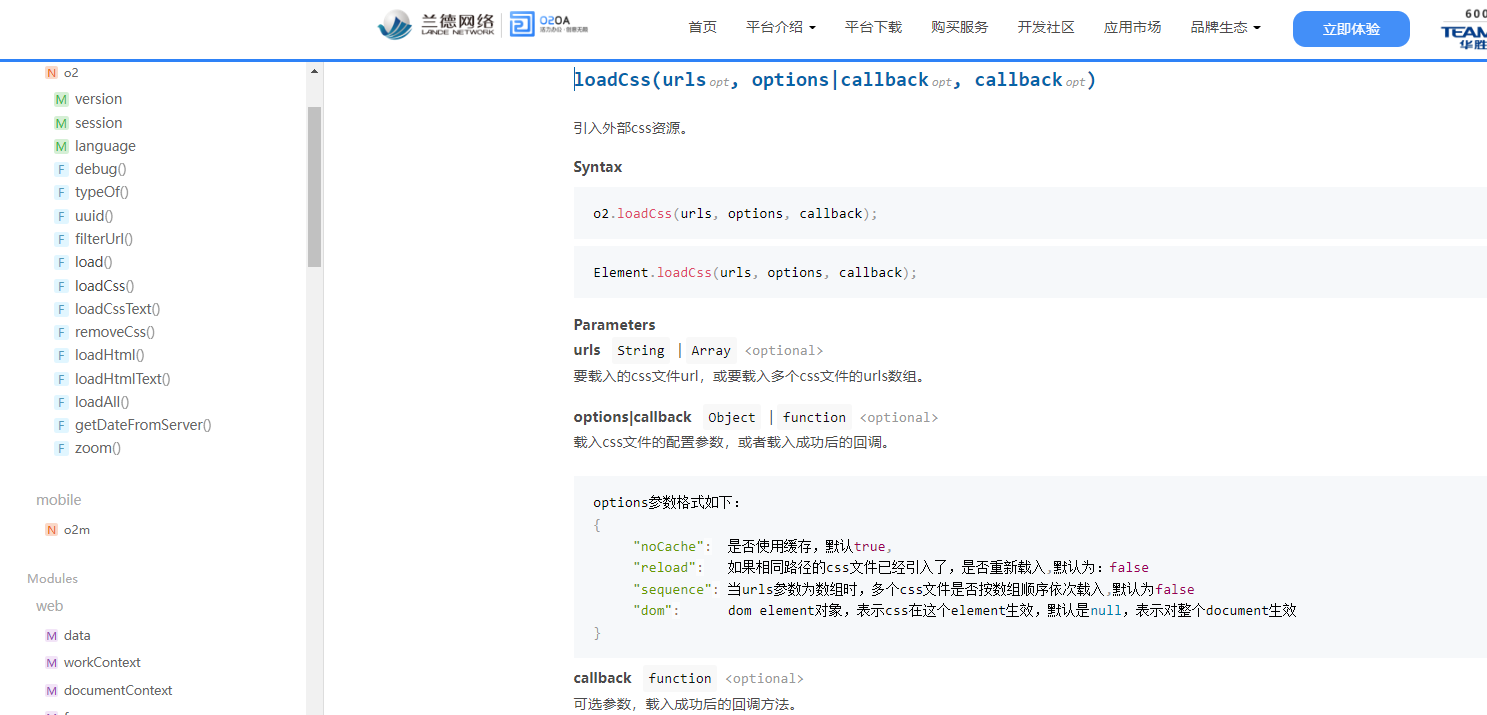Click the F badge beside loadHtmlText()
The height and width of the screenshot is (715, 1487).
[x=61, y=379]
